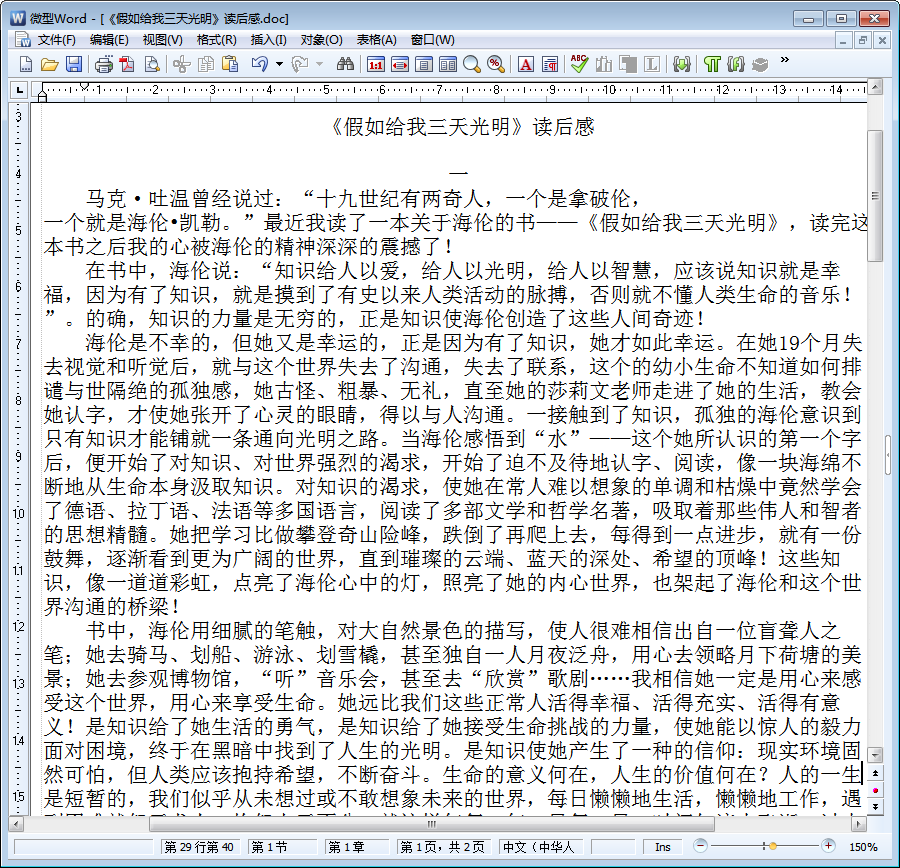Click 第1节 section indicator in status bar
The width and height of the screenshot is (900, 868).
tap(282, 847)
